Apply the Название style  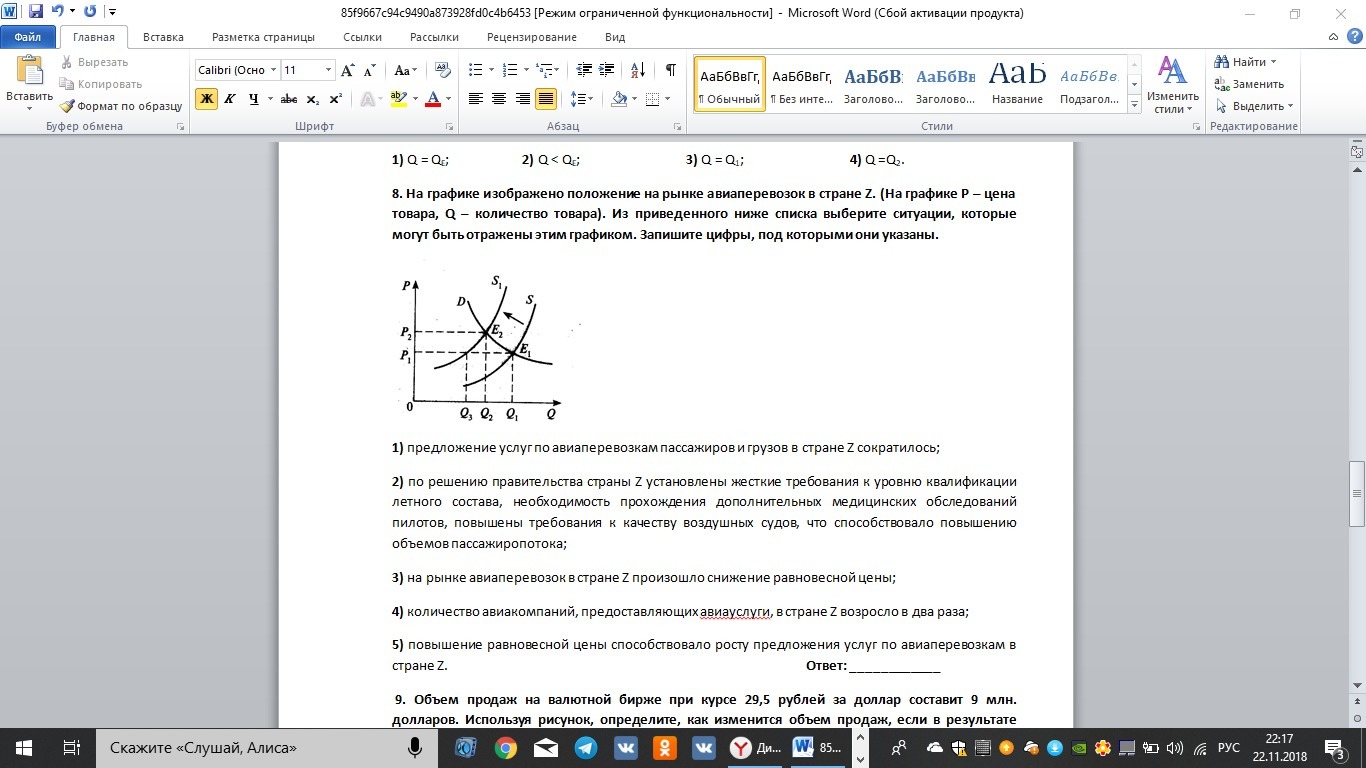pos(1017,84)
